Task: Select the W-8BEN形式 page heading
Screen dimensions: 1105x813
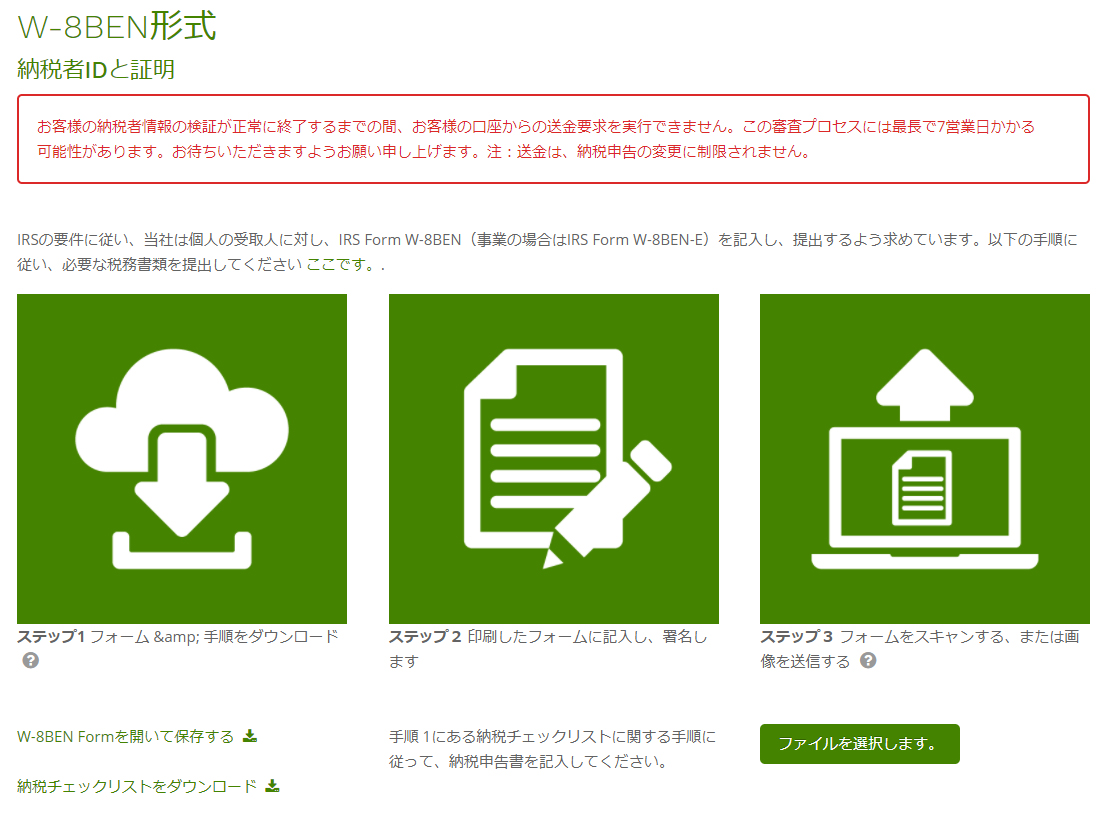Action: coord(117,27)
